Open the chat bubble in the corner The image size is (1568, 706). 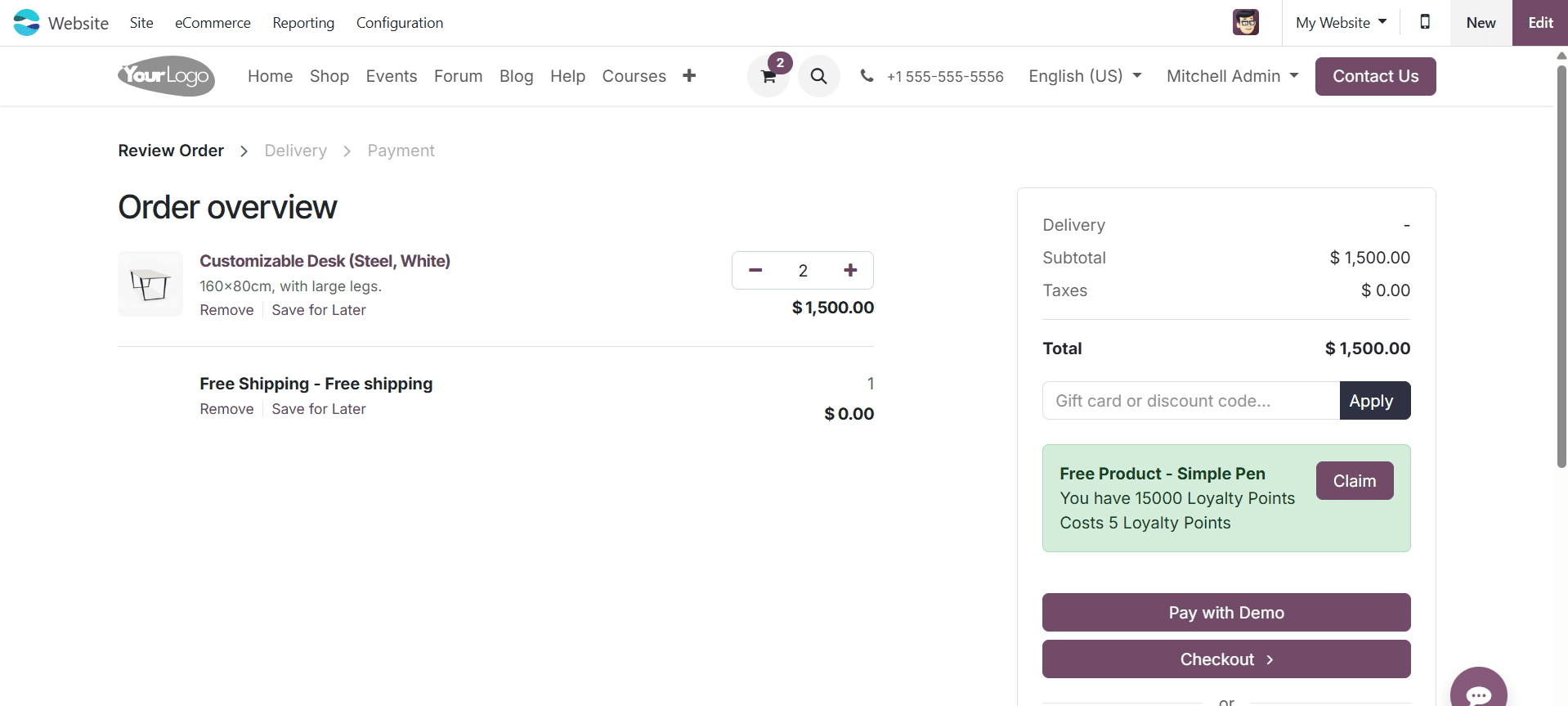coord(1479,691)
